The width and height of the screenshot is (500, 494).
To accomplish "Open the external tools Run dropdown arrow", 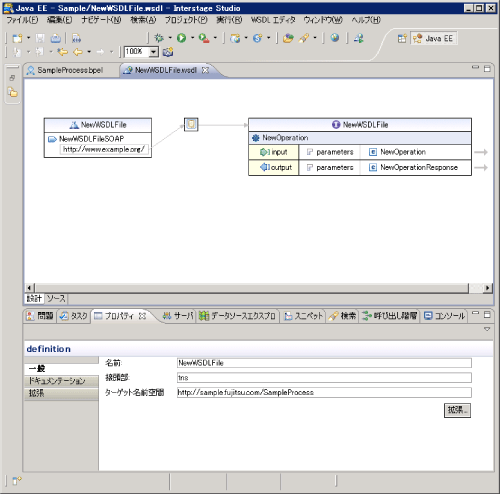I will (x=215, y=38).
